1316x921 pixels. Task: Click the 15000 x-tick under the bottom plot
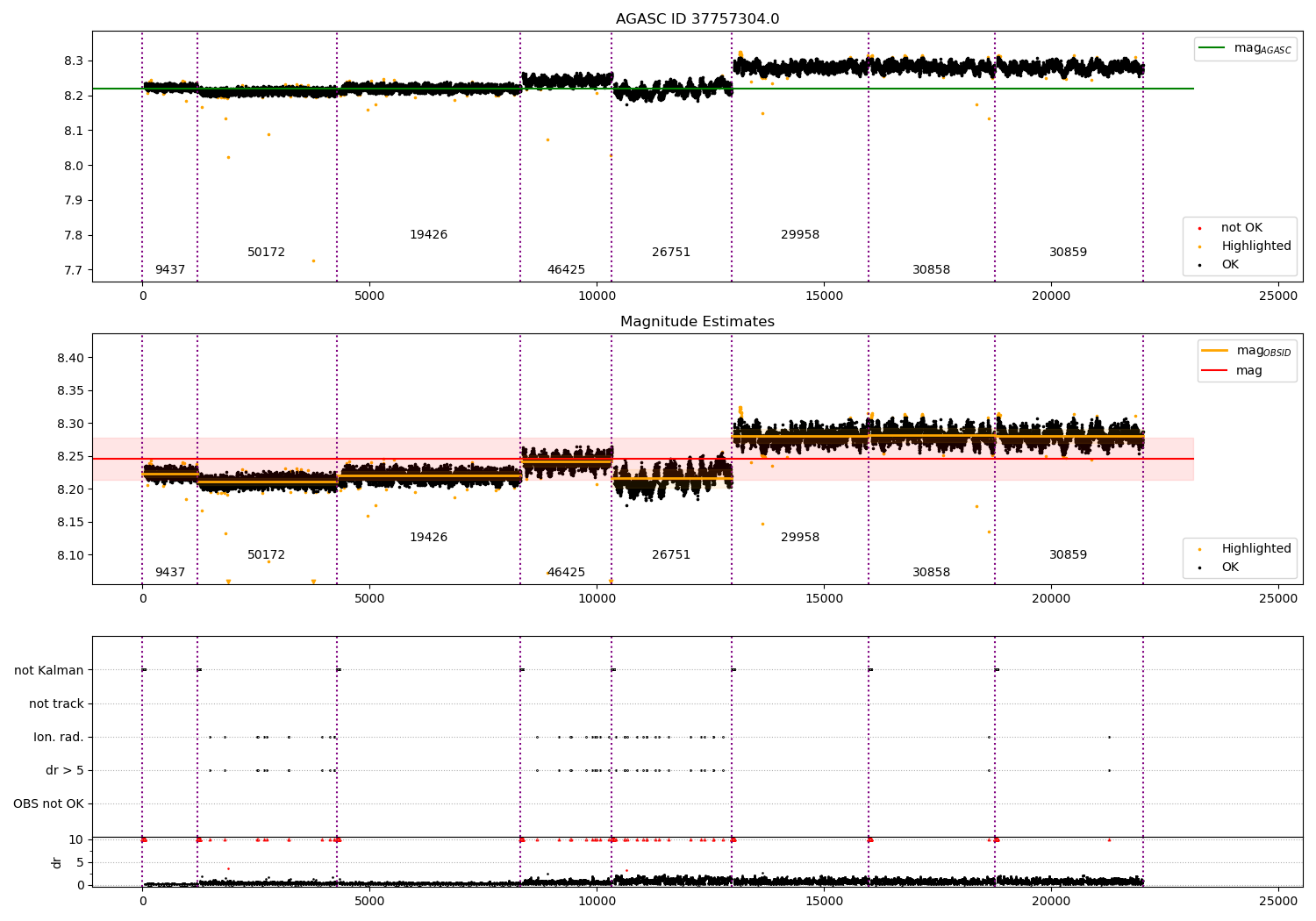pos(824,901)
